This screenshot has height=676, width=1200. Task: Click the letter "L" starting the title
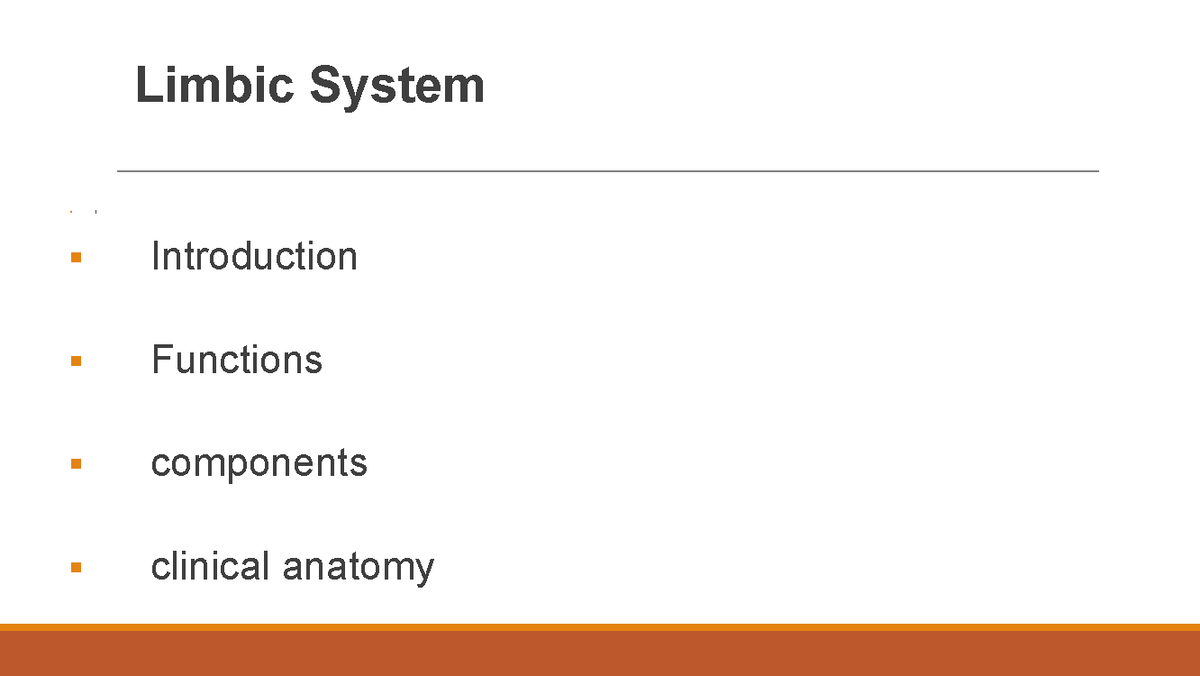pyautogui.click(x=149, y=86)
